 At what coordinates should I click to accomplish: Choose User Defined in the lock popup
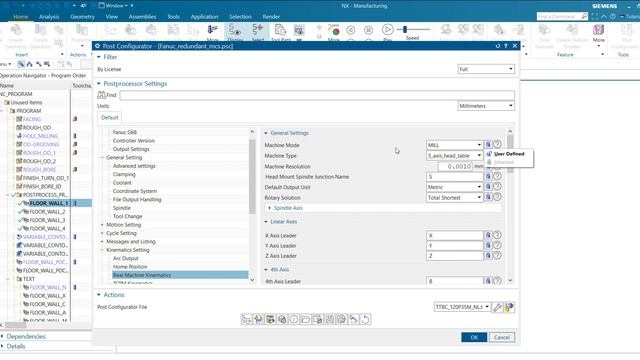pos(509,154)
